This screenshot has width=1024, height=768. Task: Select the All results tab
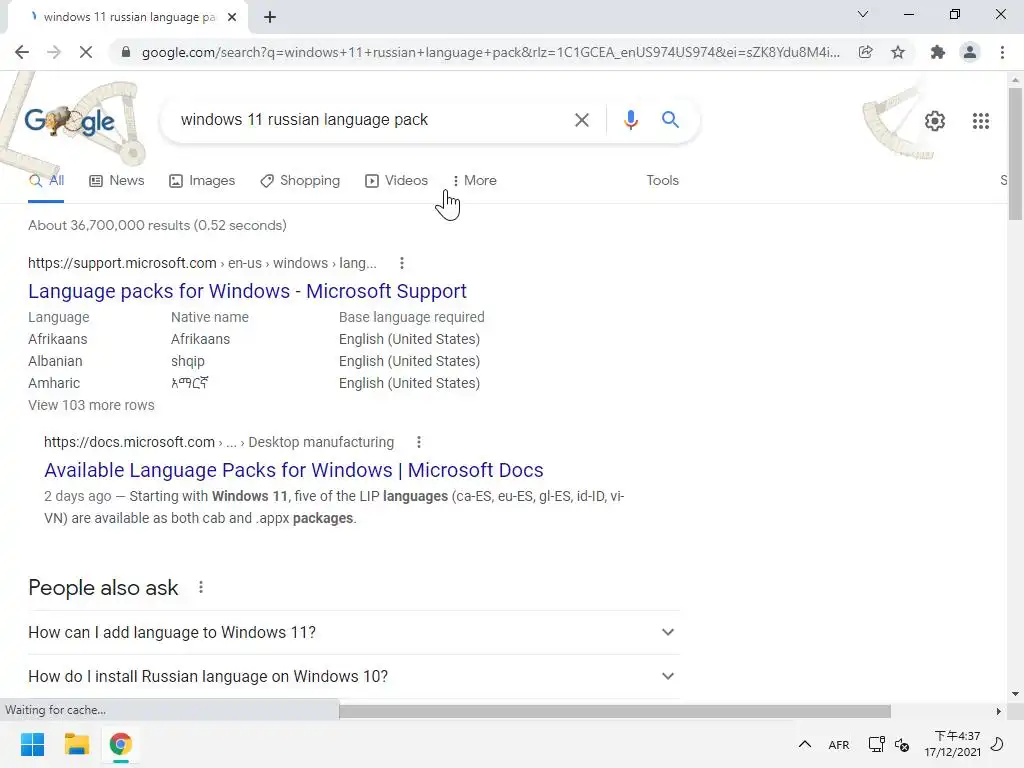[x=46, y=181]
